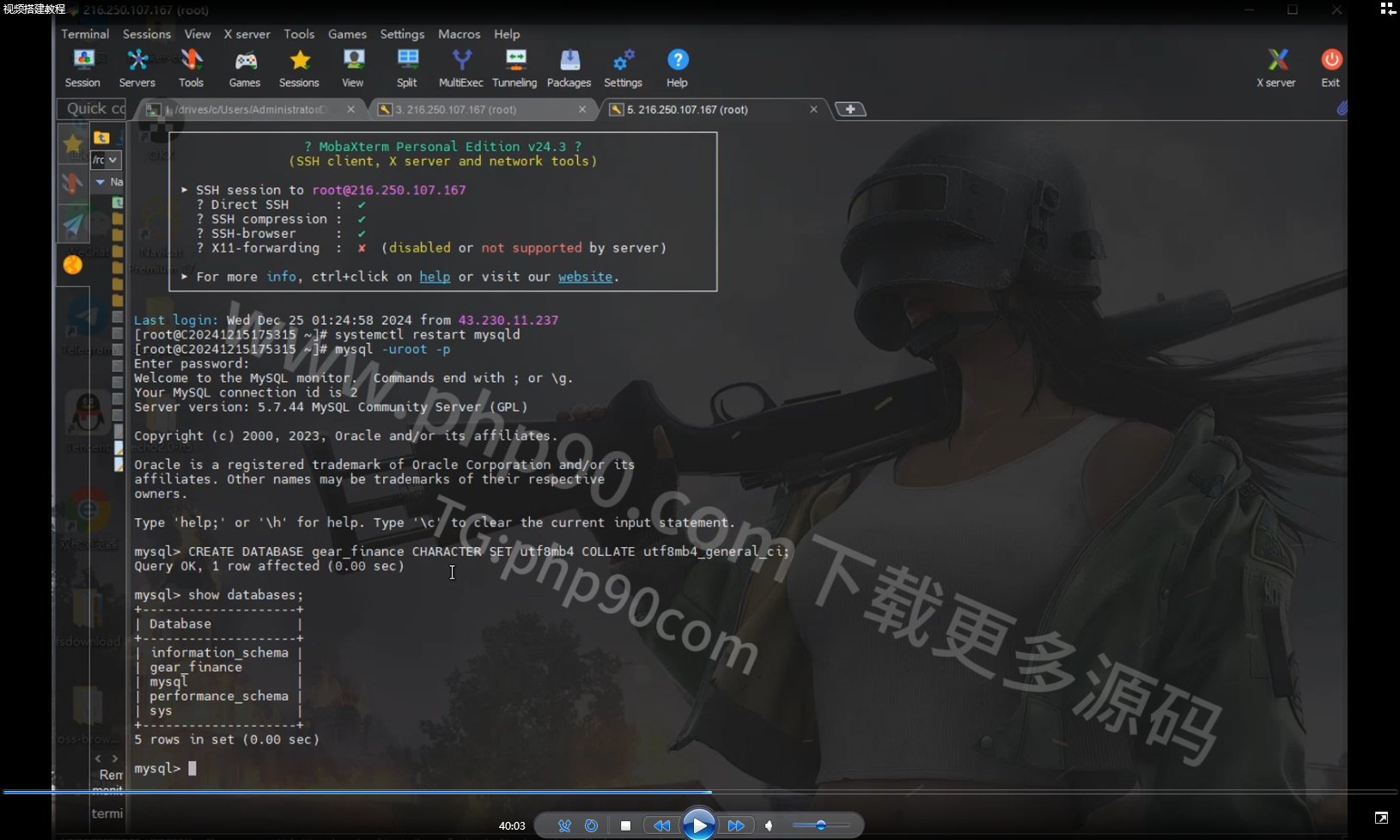Open the Macros menu

(460, 34)
